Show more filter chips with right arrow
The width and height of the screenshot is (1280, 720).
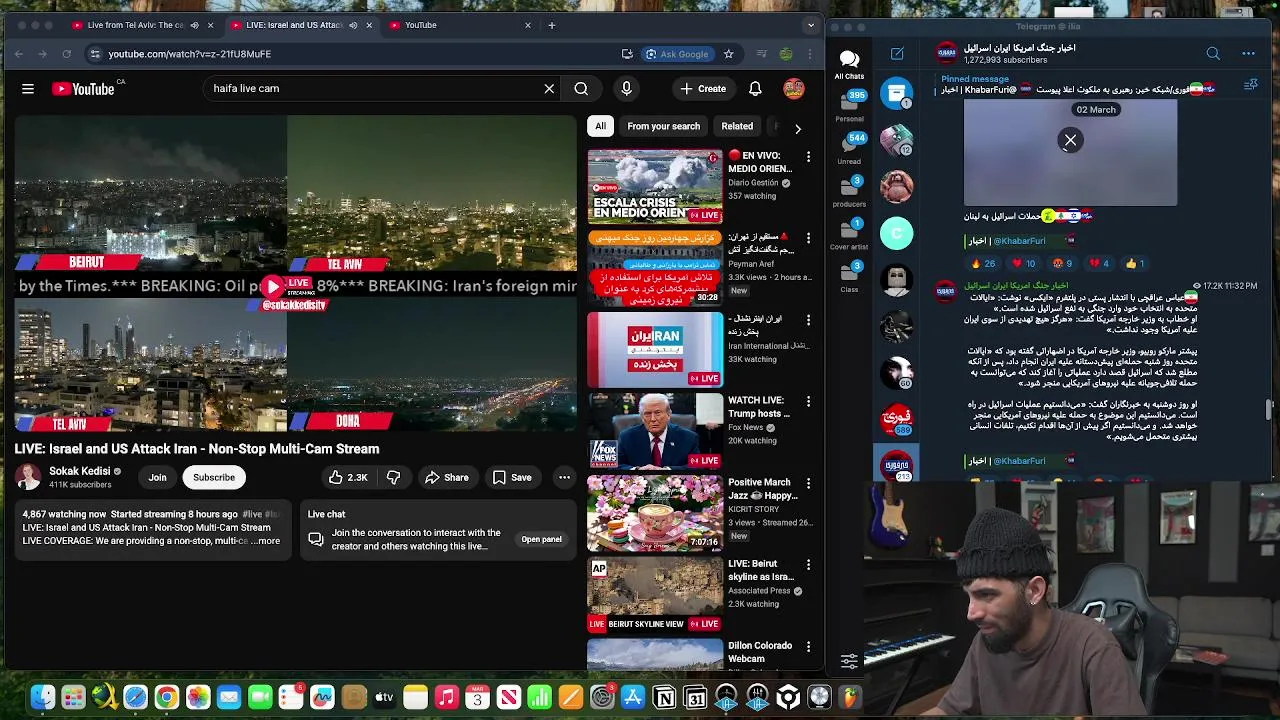tap(797, 128)
